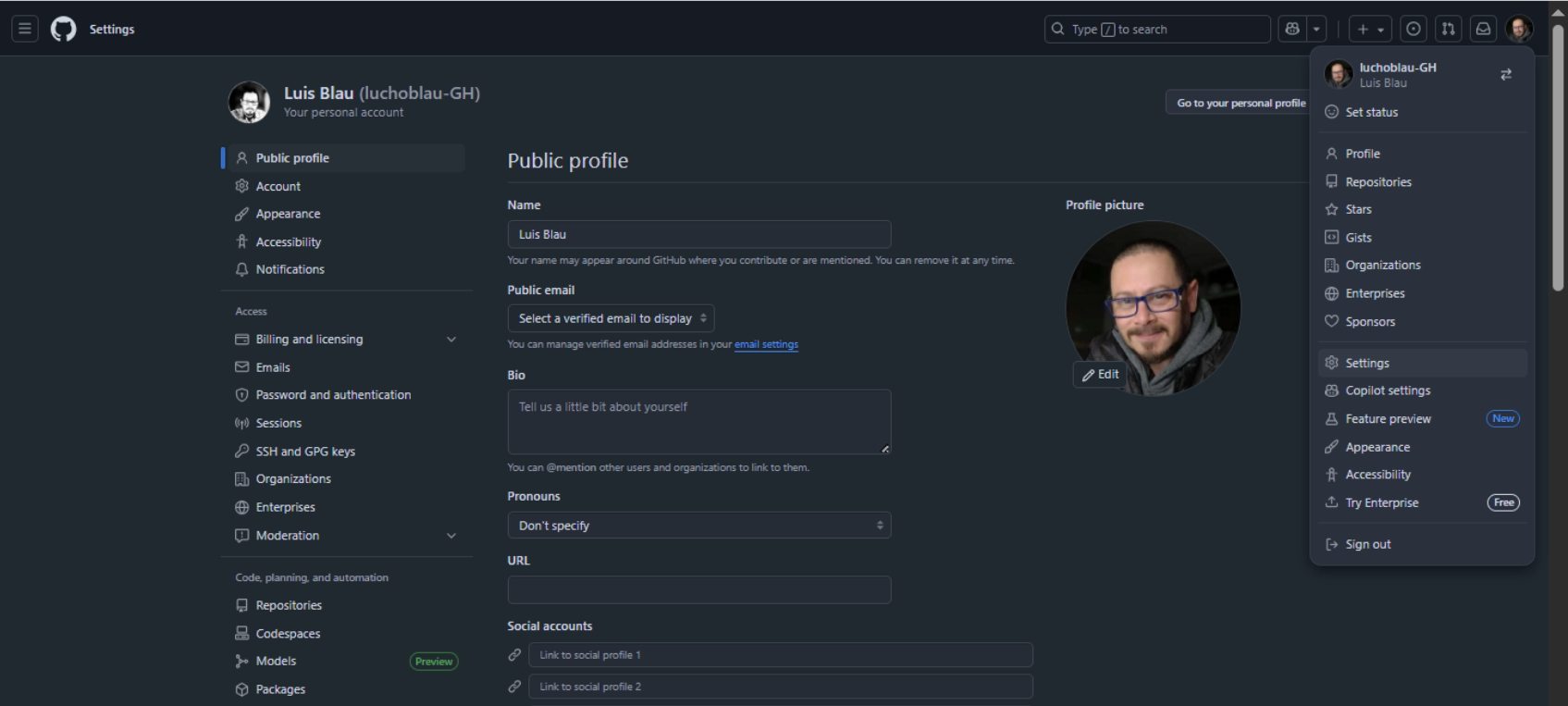This screenshot has height=706, width=1568.
Task: Click the user avatar in top bar
Action: (1518, 30)
